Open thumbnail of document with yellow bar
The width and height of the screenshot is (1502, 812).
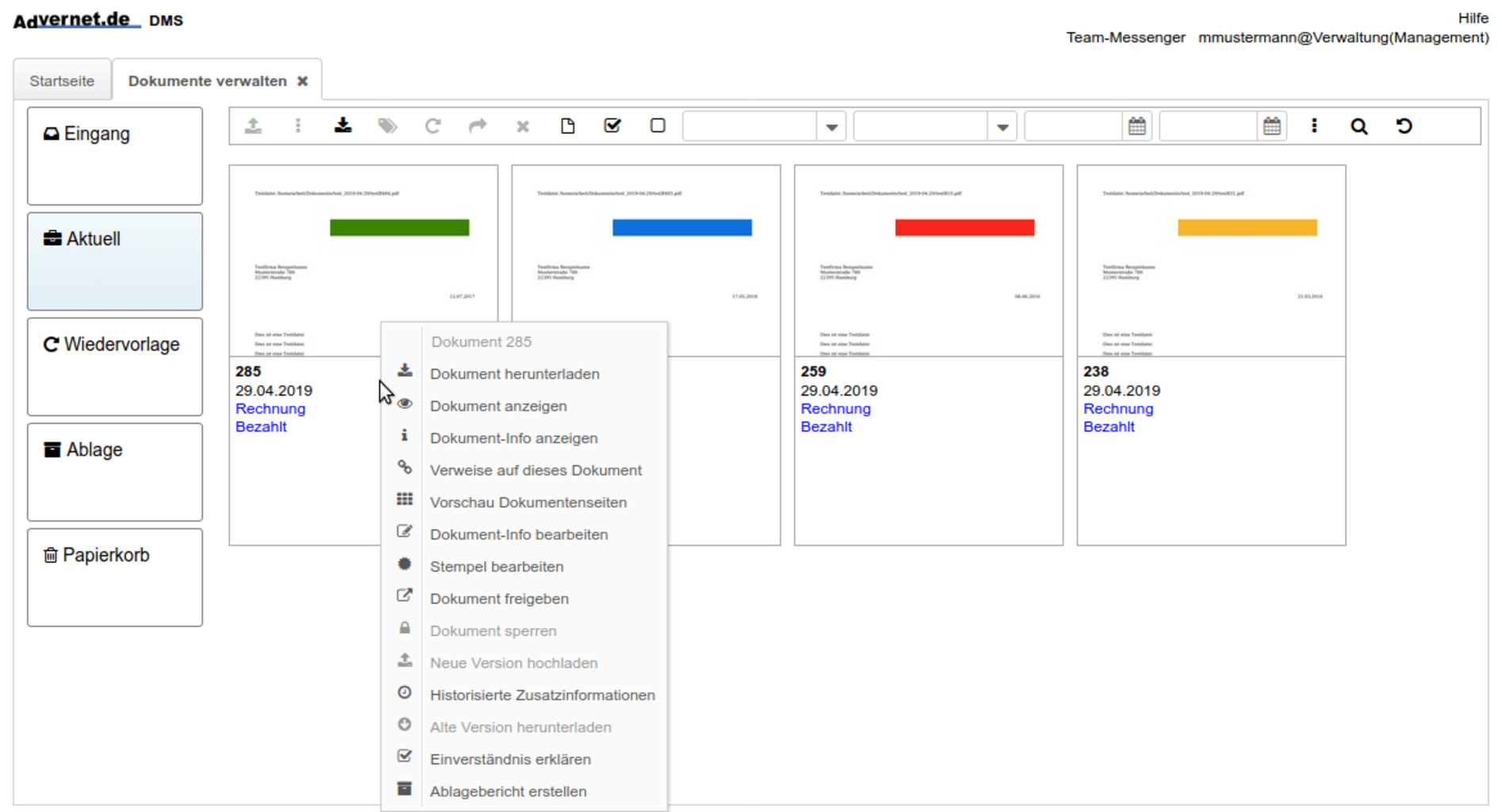pyautogui.click(x=1210, y=261)
